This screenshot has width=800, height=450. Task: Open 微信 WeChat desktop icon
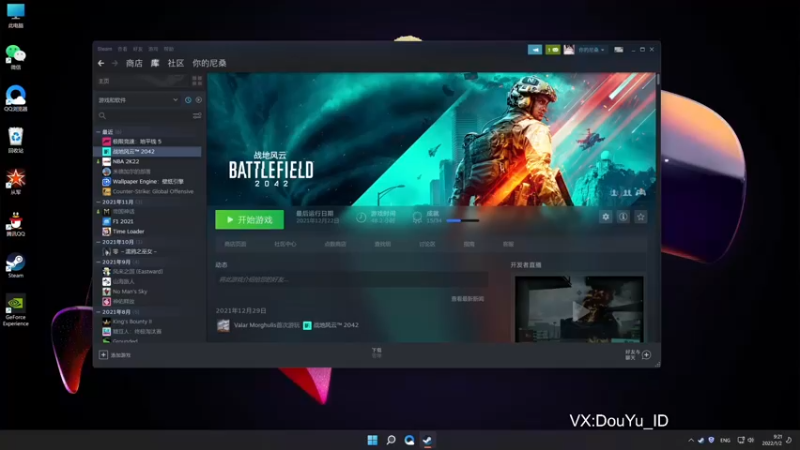[16, 57]
